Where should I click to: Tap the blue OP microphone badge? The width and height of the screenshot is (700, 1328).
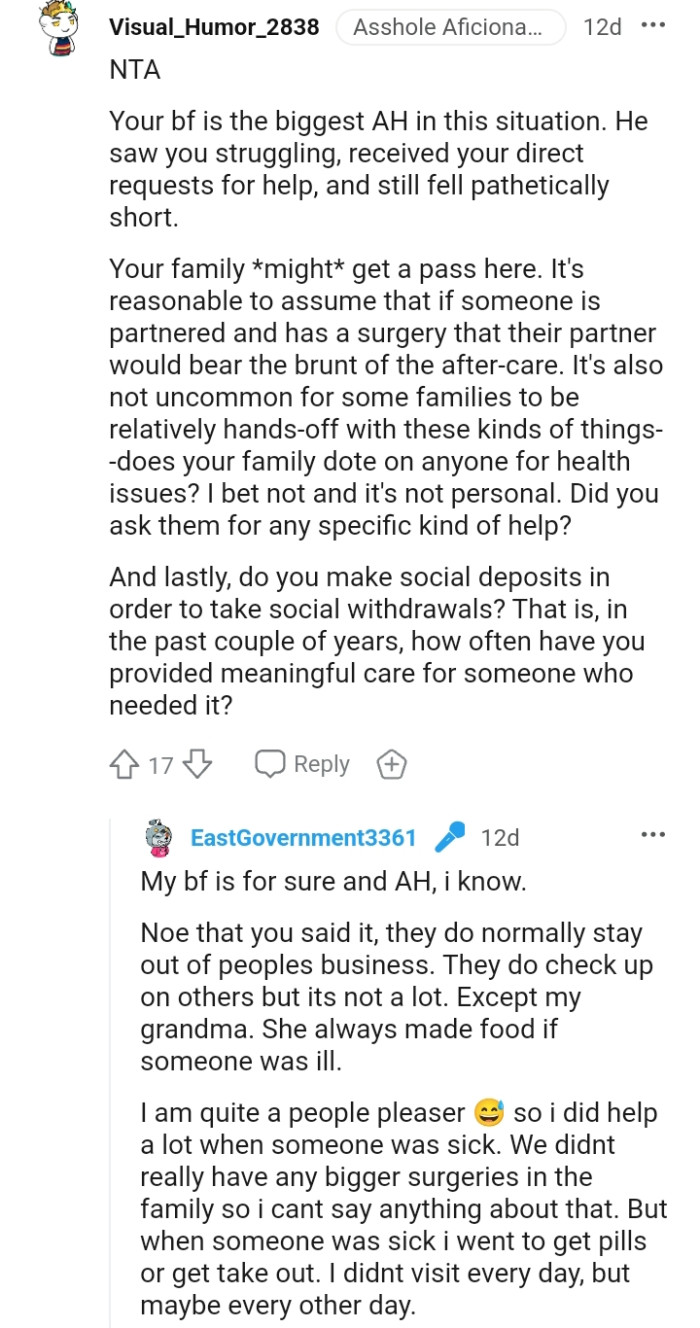tap(450, 837)
